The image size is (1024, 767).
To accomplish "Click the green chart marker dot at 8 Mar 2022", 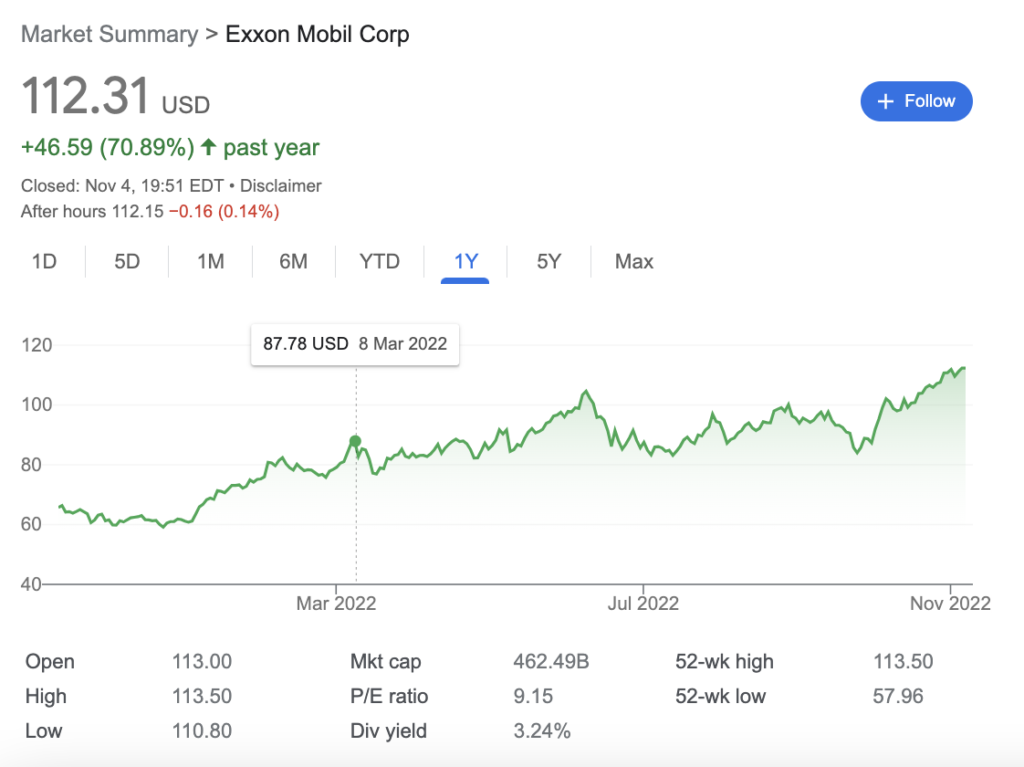I will pyautogui.click(x=355, y=442).
